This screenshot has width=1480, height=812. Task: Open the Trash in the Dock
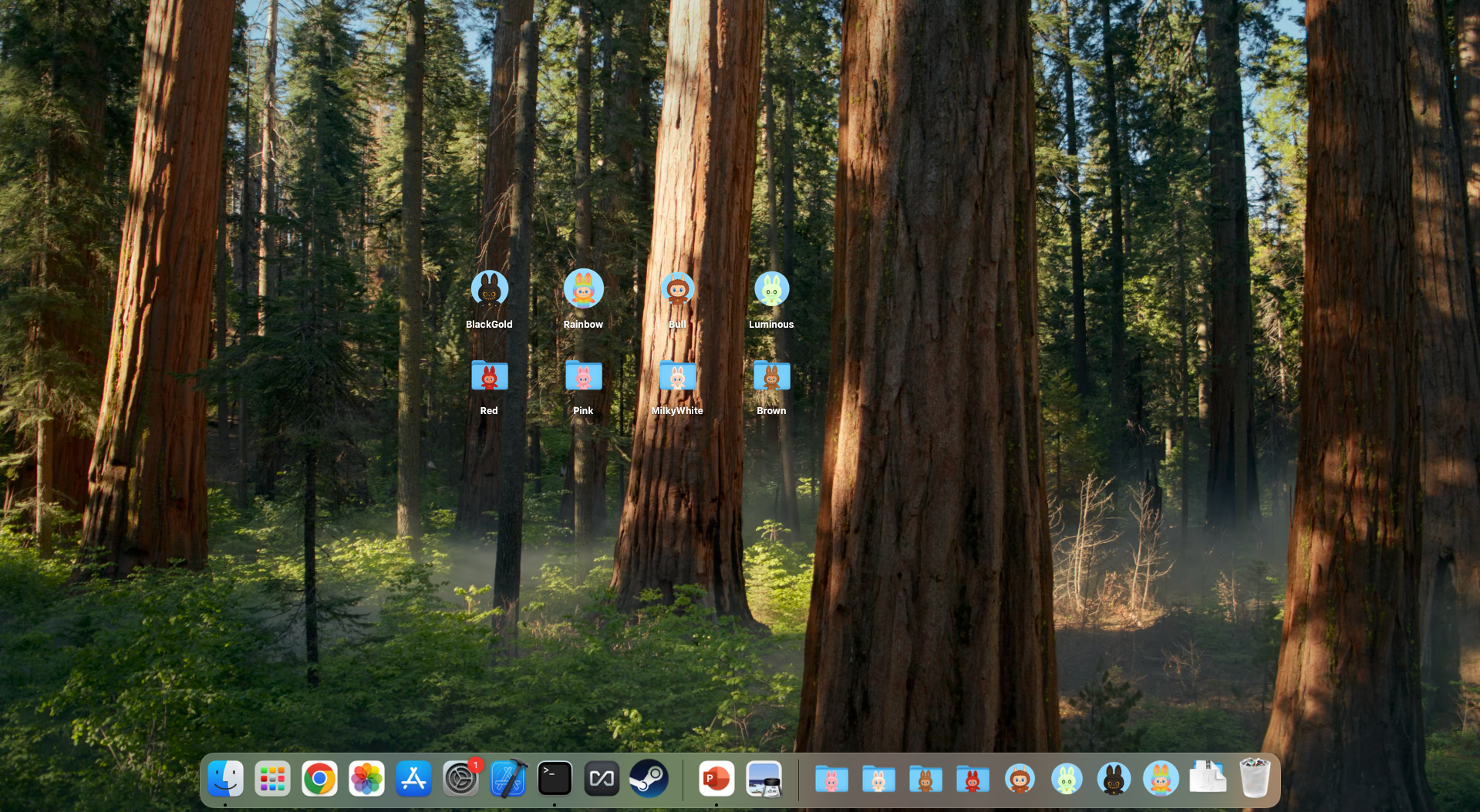[1254, 779]
